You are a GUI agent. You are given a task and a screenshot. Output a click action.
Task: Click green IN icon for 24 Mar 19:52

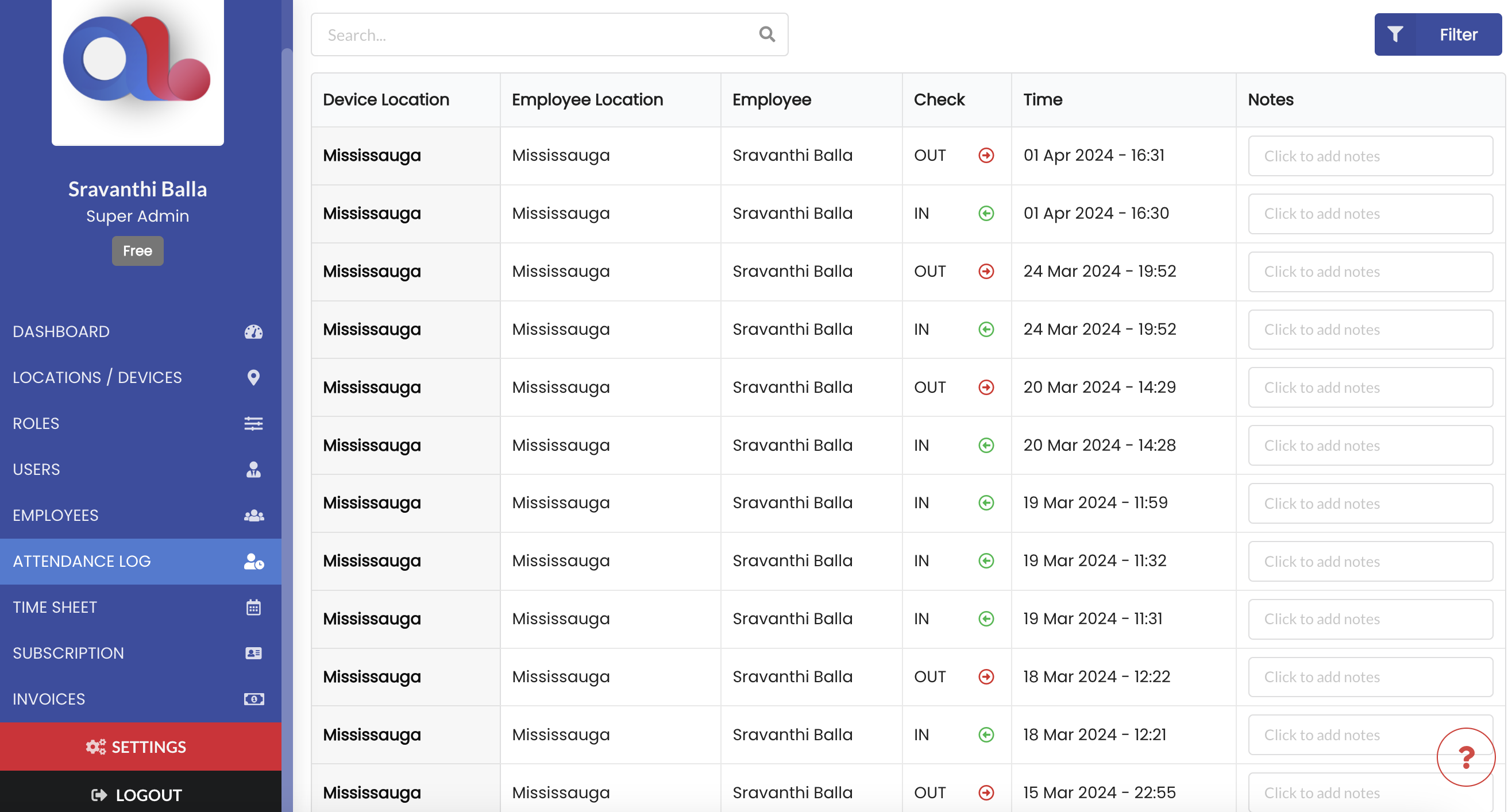click(986, 330)
